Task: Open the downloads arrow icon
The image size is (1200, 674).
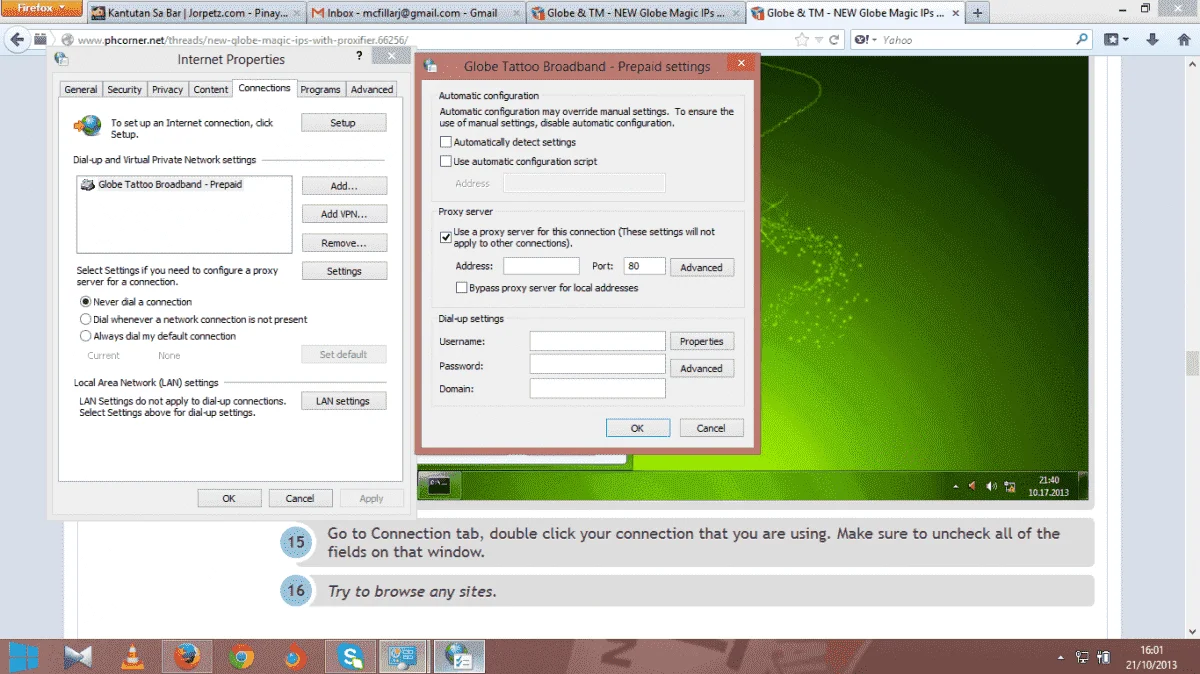Action: [x=1153, y=40]
